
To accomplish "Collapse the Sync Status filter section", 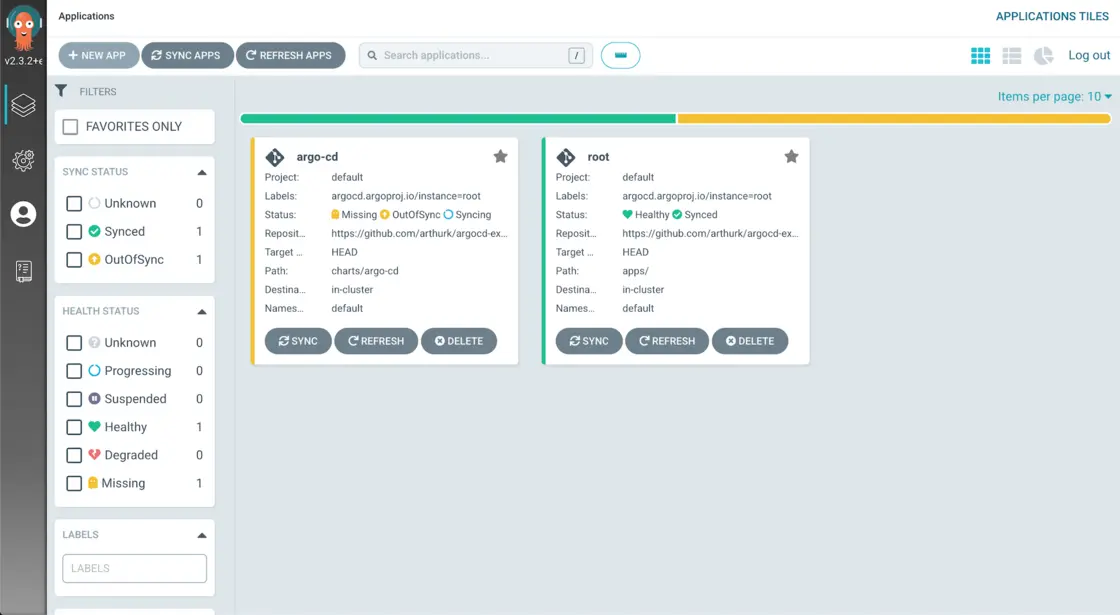I will [202, 172].
